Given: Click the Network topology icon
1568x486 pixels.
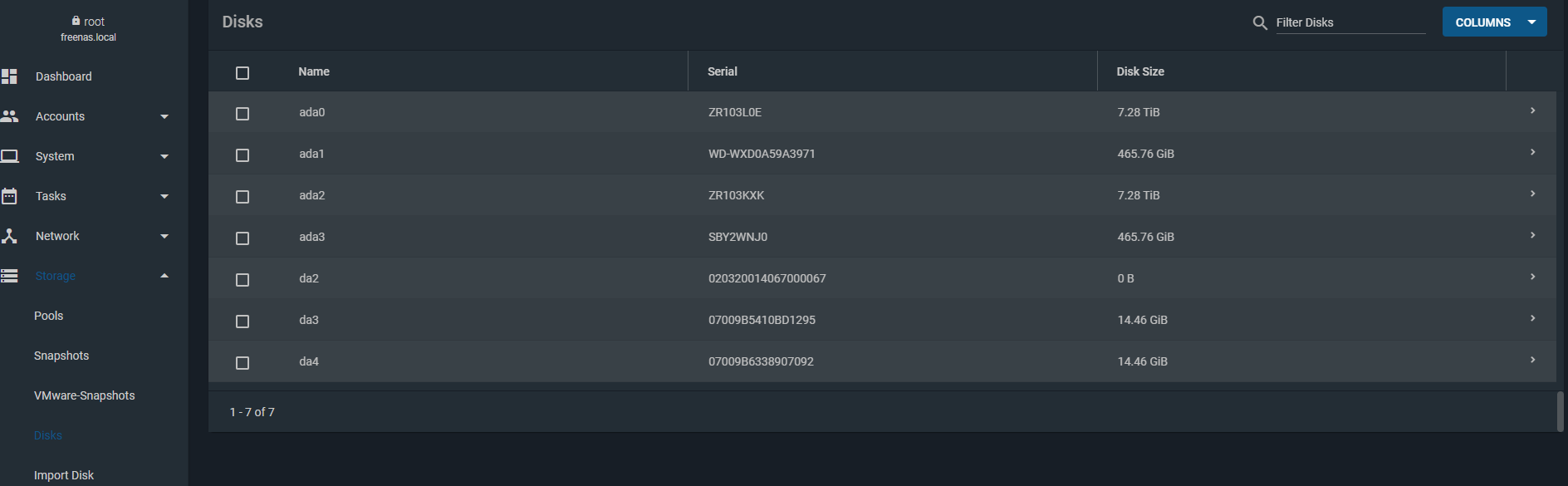Looking at the screenshot, I should [9, 236].
